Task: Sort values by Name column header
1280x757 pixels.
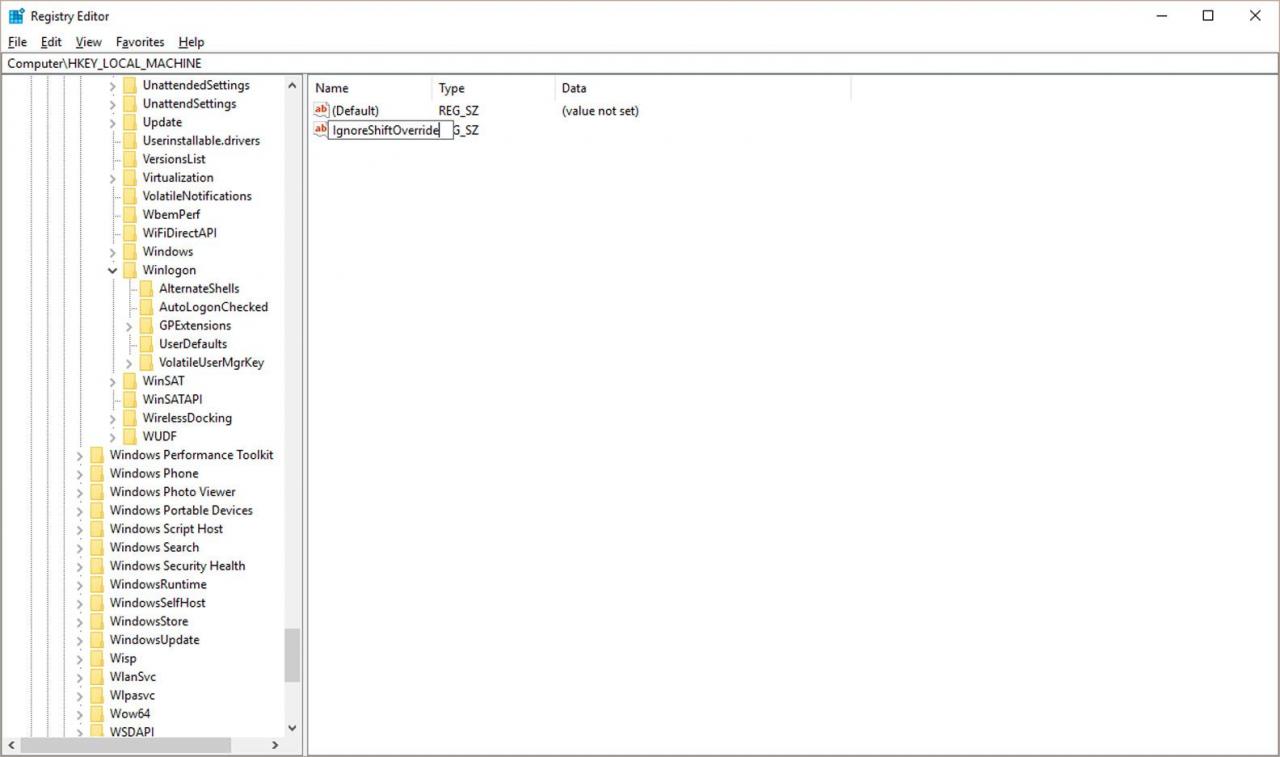Action: coord(371,88)
